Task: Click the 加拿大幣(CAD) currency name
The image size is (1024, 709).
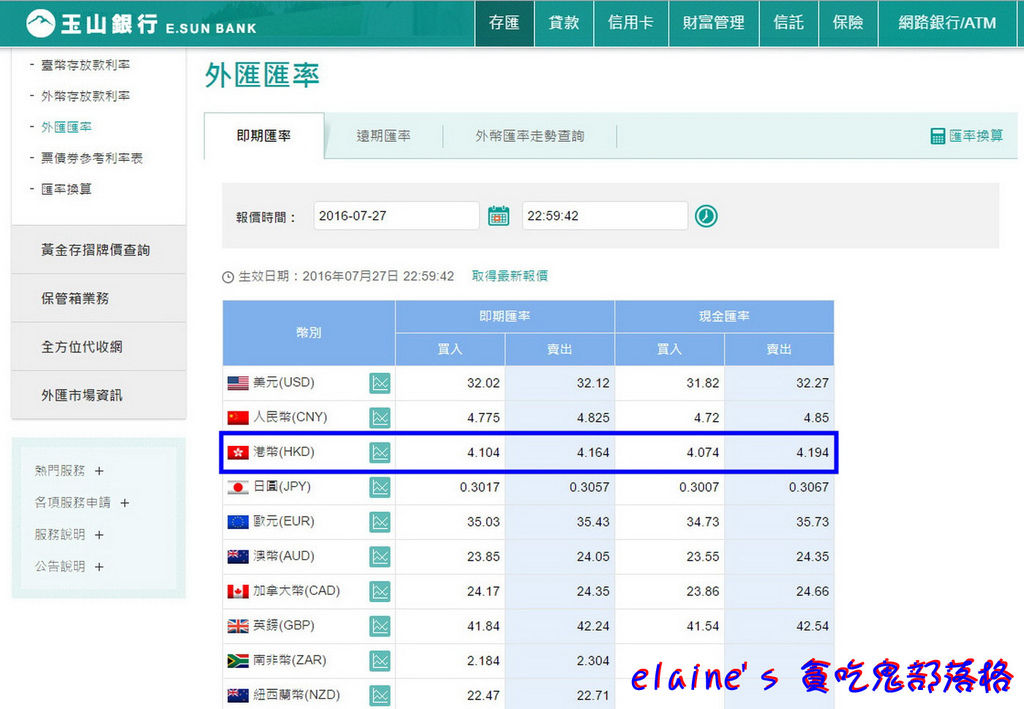Action: tap(296, 590)
